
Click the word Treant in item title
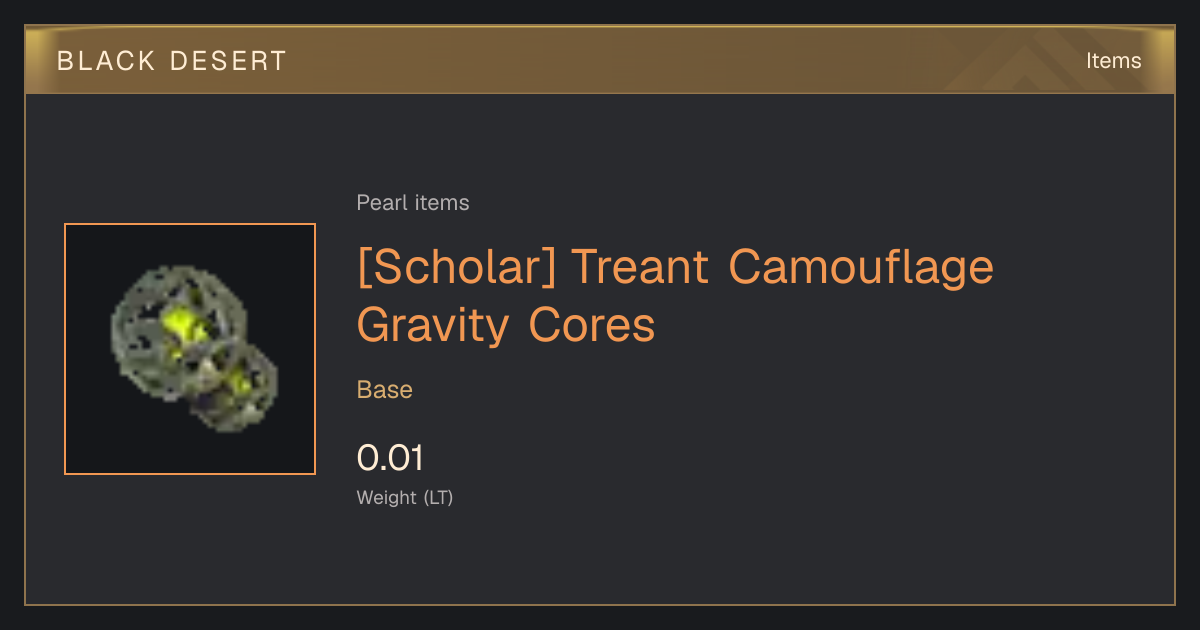(x=640, y=267)
